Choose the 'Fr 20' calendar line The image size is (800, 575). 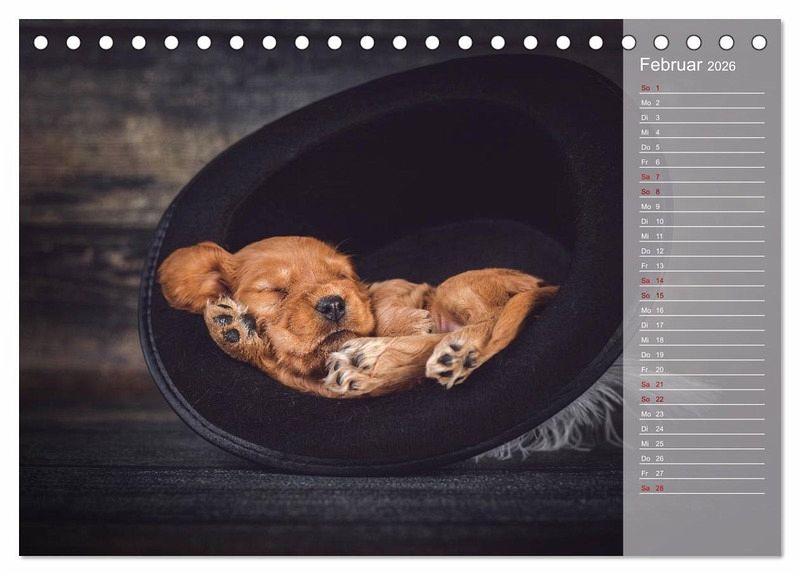tap(702, 369)
